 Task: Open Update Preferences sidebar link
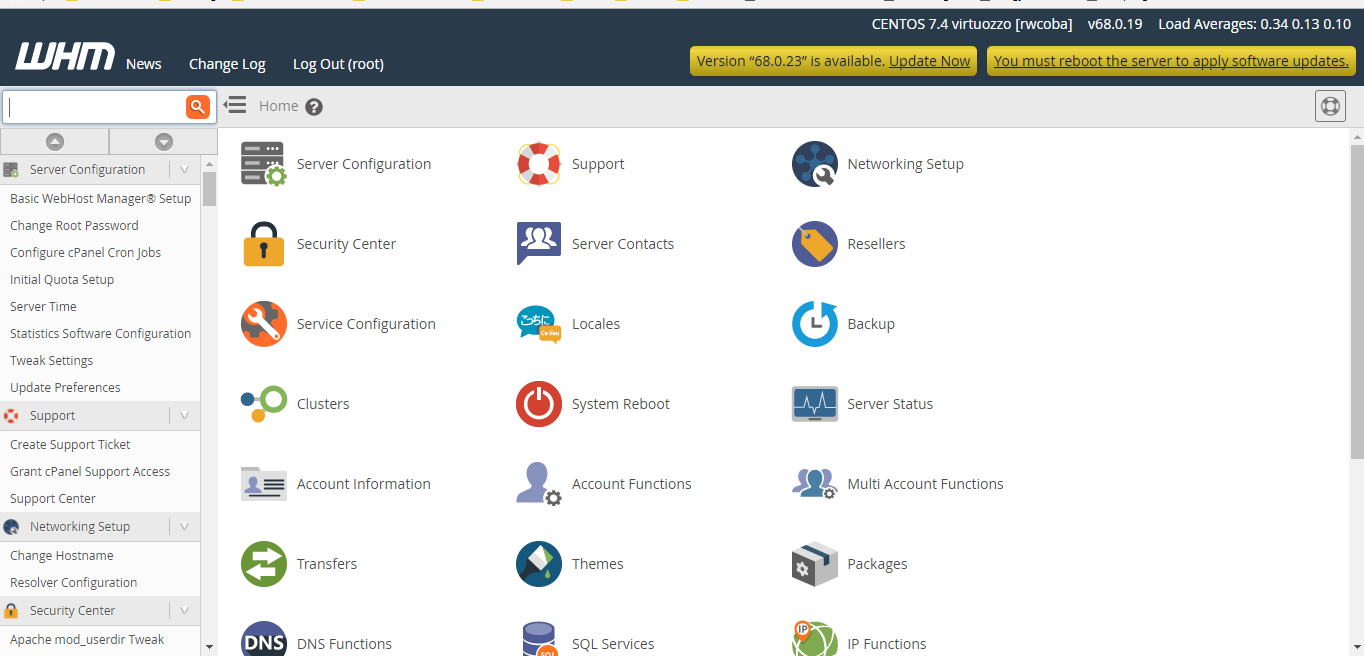(65, 388)
